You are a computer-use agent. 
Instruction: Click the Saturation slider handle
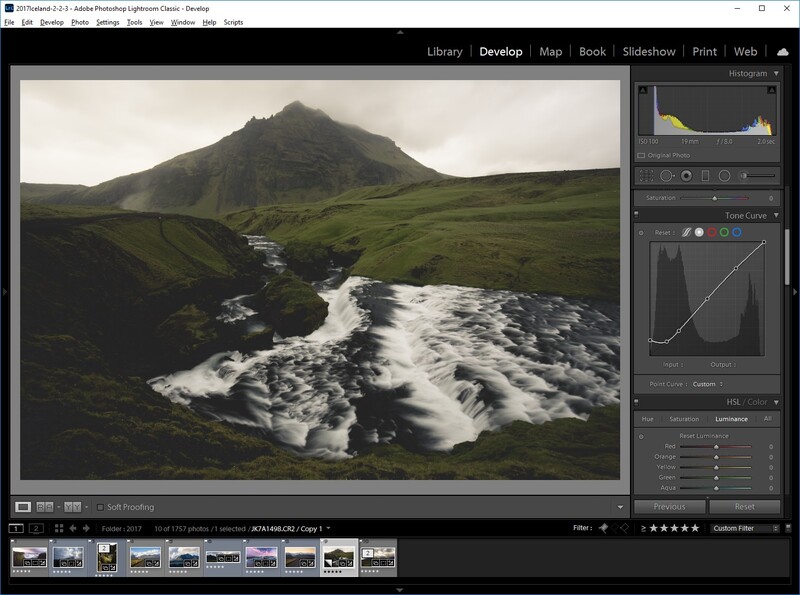714,198
